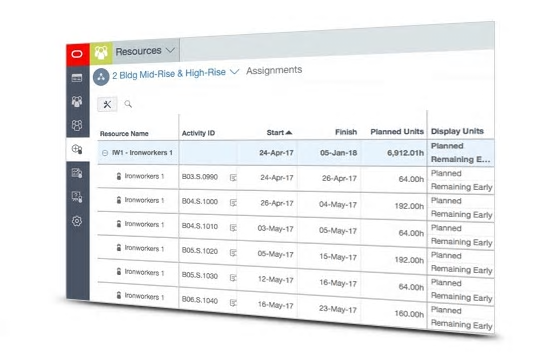This screenshot has width=560, height=360.
Task: Expand the project selector chevron
Action: coord(234,72)
